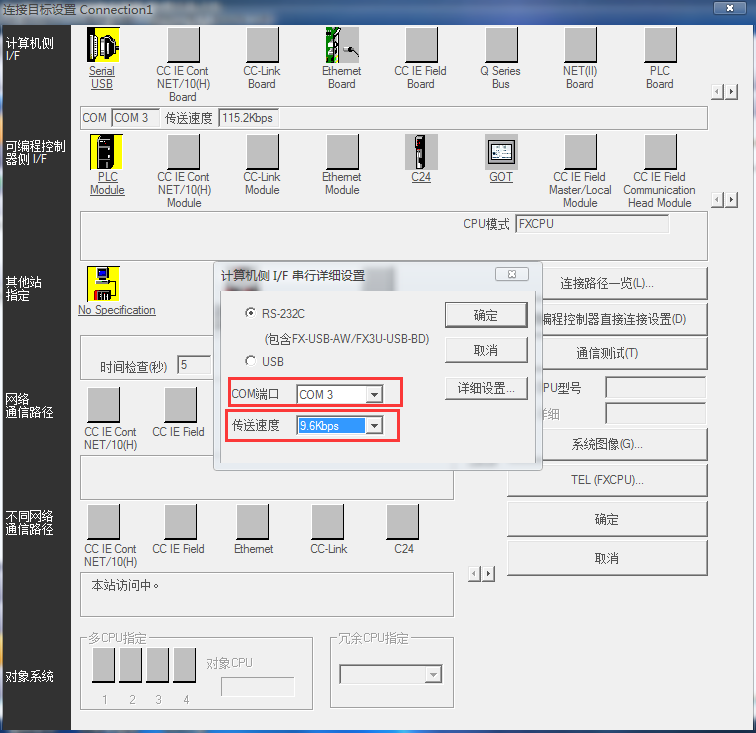Click the C24 module icon
This screenshot has width=756, height=733.
421,151
